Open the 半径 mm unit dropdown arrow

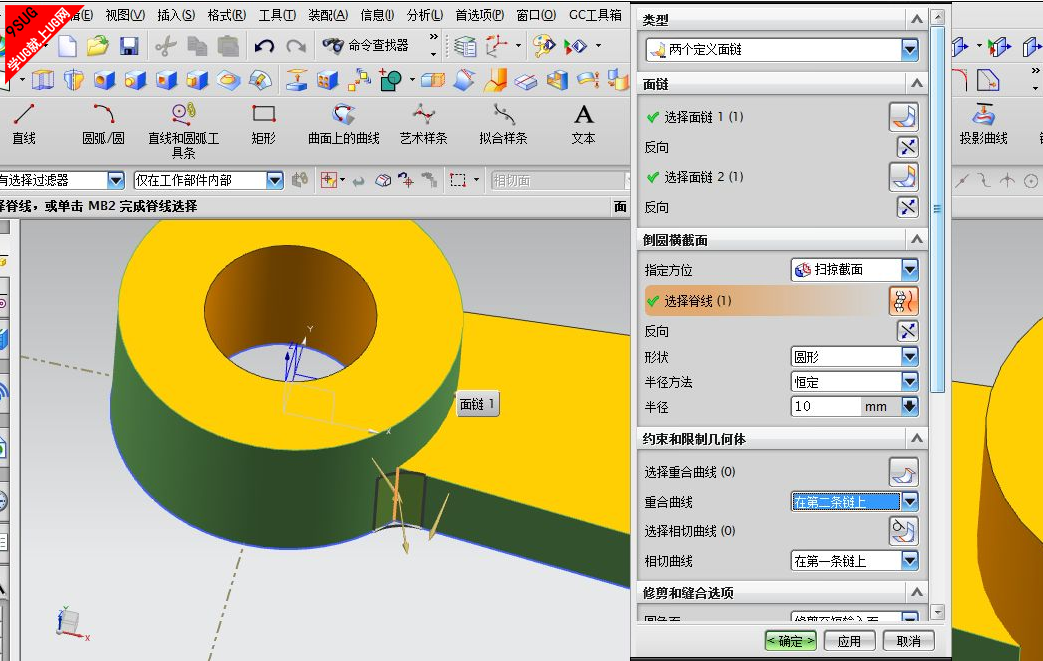pyautogui.click(x=910, y=406)
